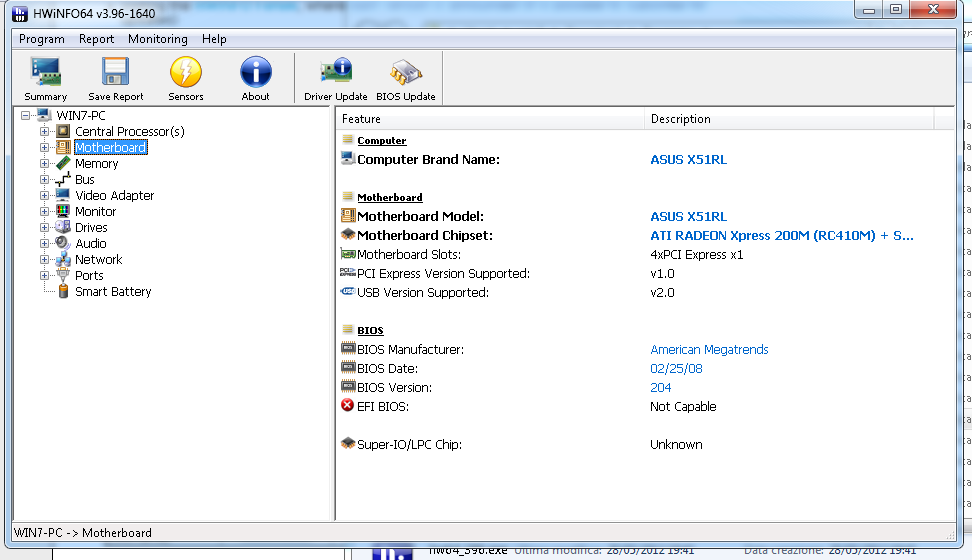Expand the Bus tree node
972x560 pixels.
(44, 179)
